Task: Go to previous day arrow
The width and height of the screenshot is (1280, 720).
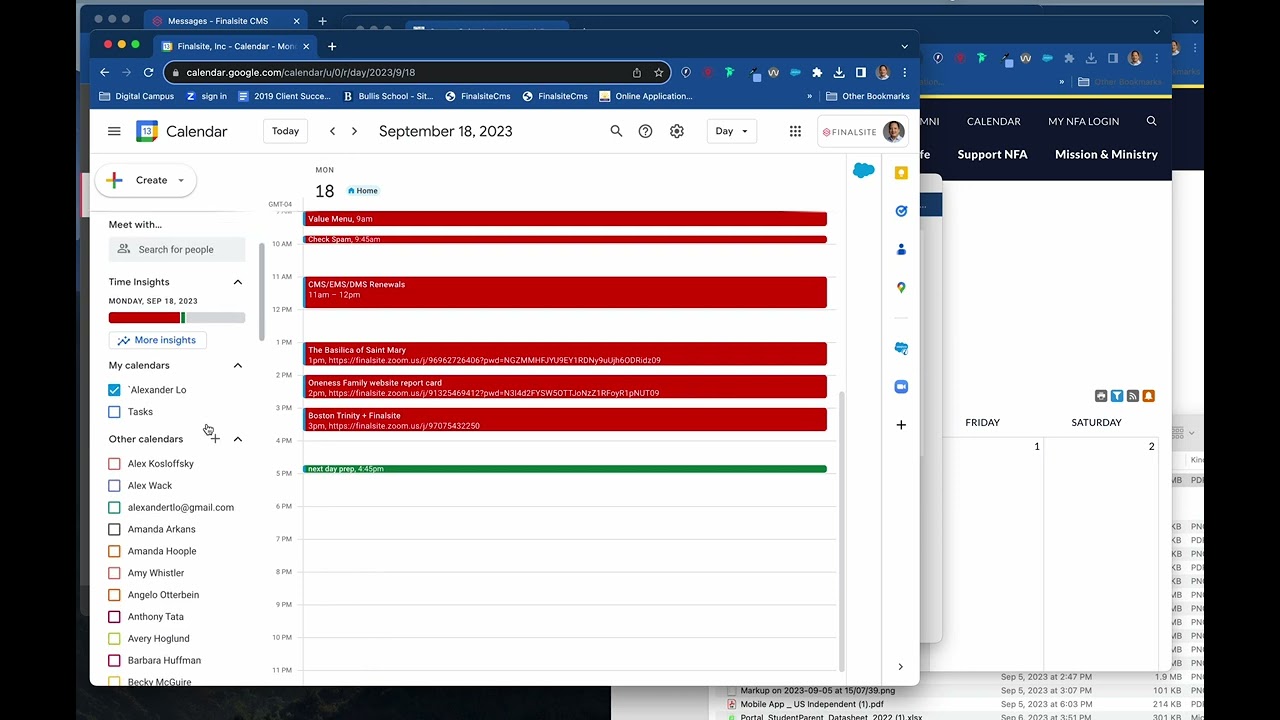Action: point(332,131)
